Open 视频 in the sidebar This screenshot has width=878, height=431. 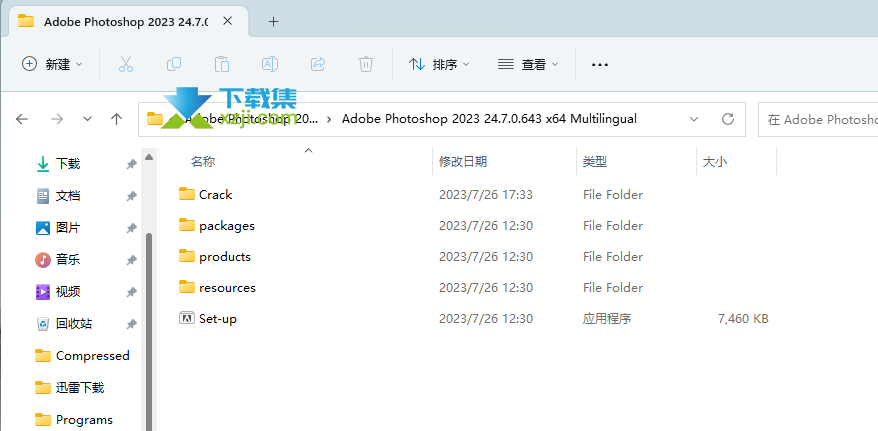point(68,291)
